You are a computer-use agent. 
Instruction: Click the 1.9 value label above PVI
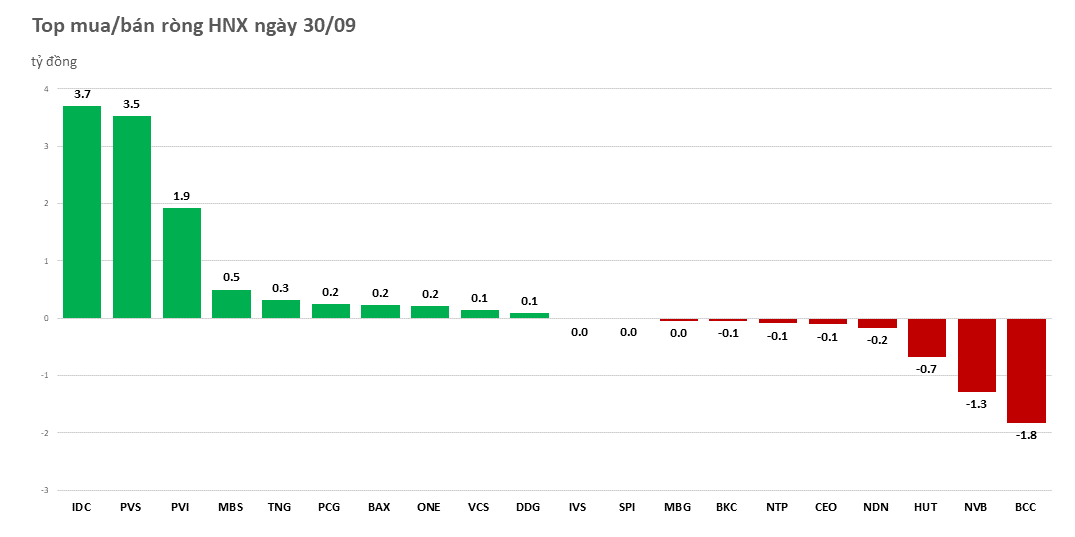point(181,196)
